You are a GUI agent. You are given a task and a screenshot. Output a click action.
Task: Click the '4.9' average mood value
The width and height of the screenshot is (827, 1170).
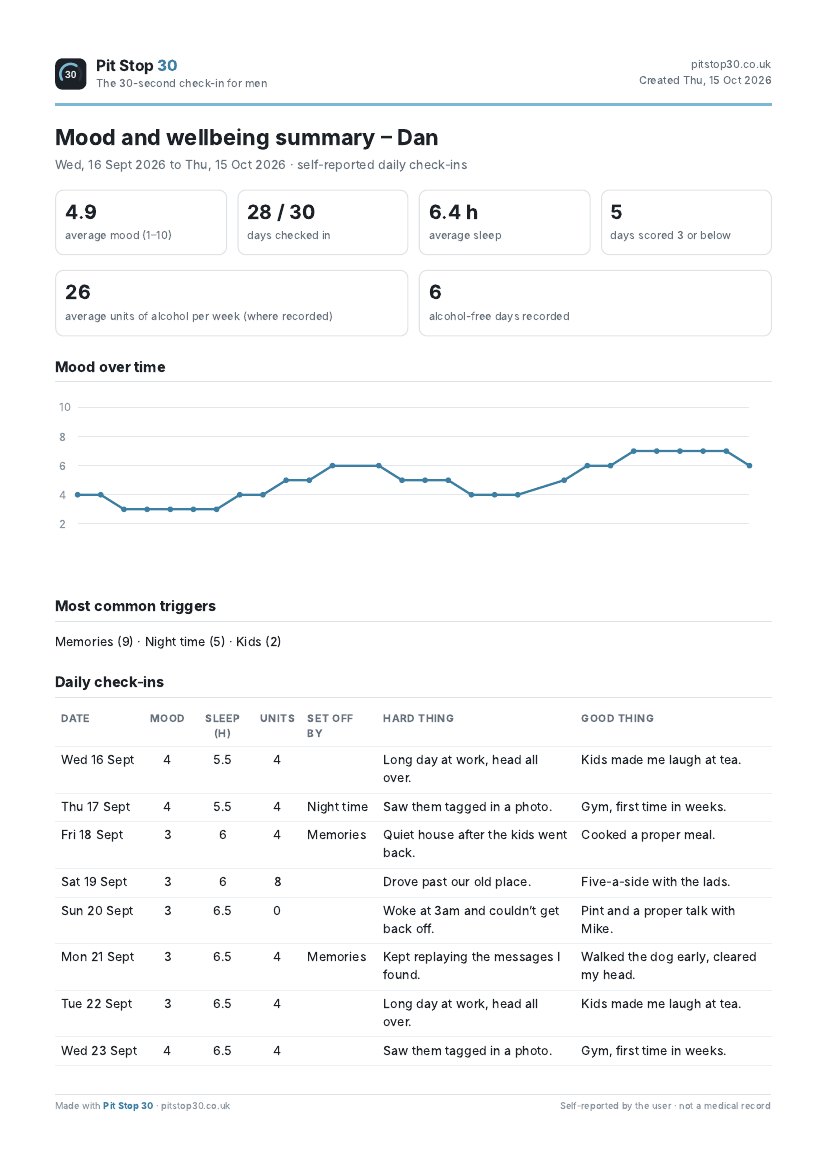pyautogui.click(x=81, y=212)
